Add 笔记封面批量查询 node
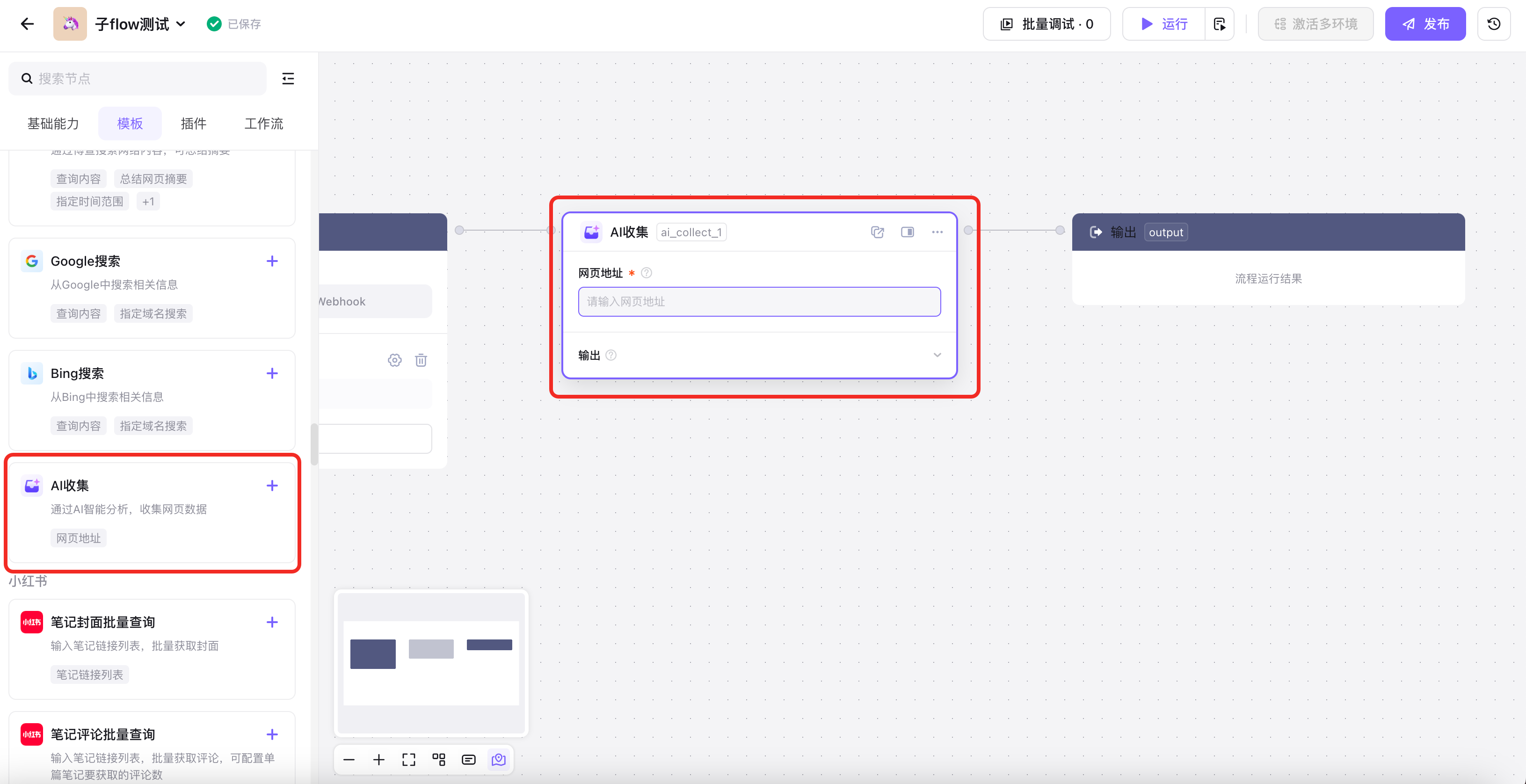The image size is (1526, 784). point(272,622)
